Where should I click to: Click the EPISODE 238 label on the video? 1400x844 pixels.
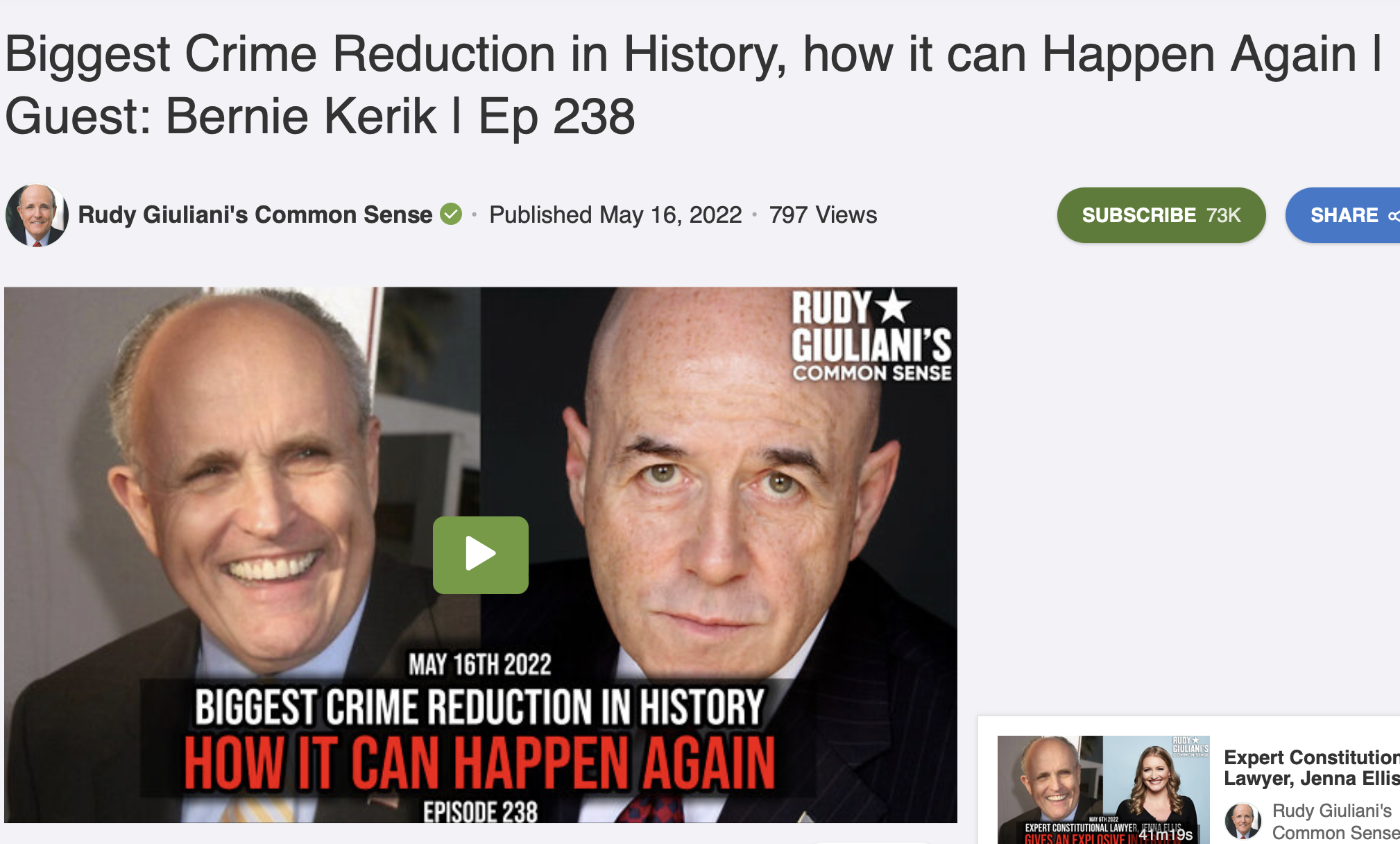[480, 811]
